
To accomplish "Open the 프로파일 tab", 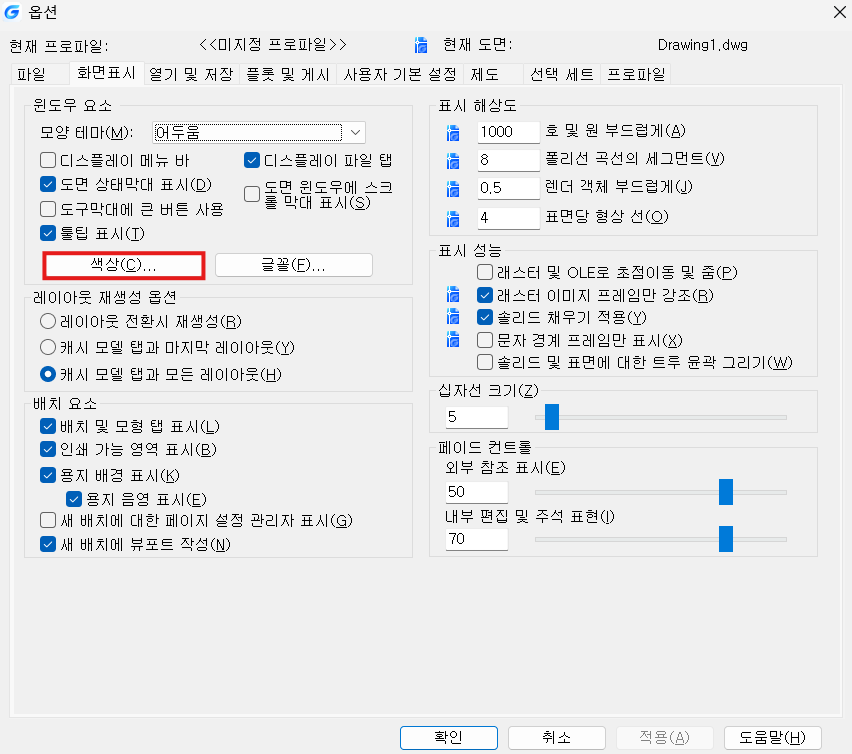I will point(636,74).
